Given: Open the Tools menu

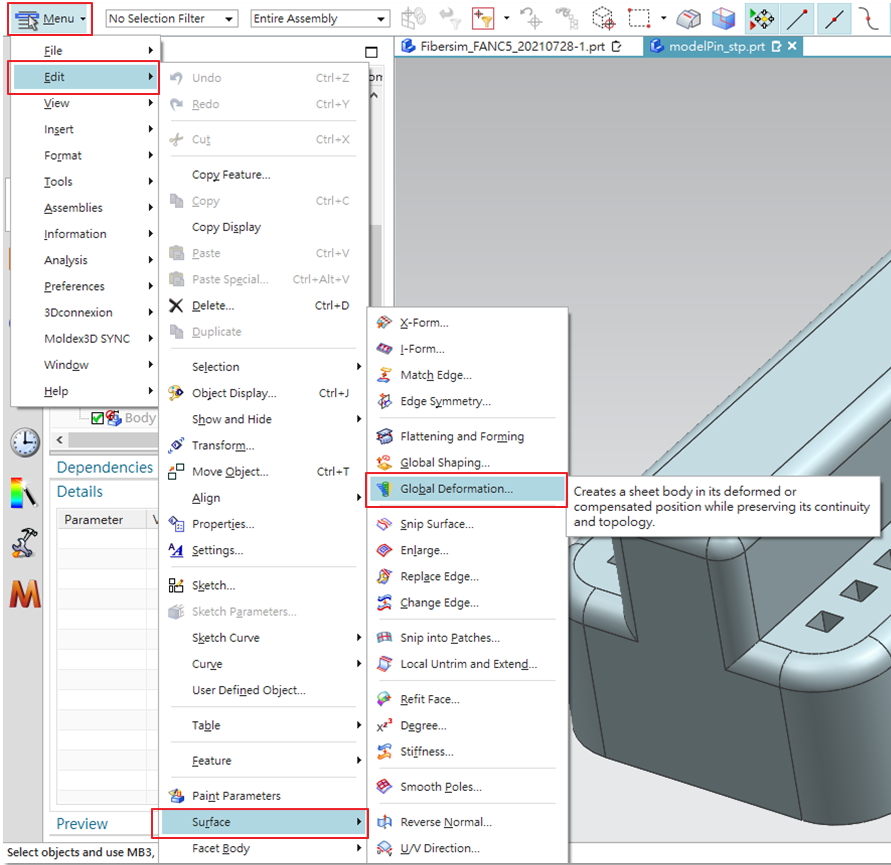Looking at the screenshot, I should (84, 181).
